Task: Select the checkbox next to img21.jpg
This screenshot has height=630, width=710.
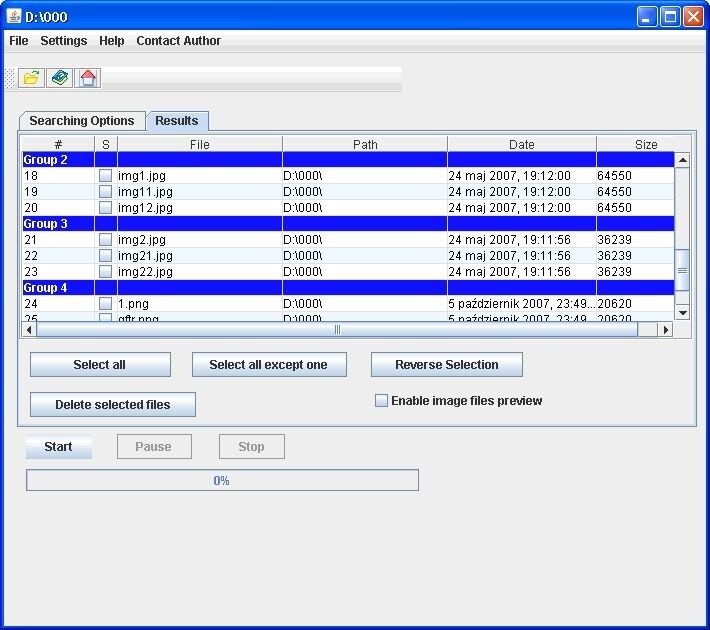Action: pos(106,255)
